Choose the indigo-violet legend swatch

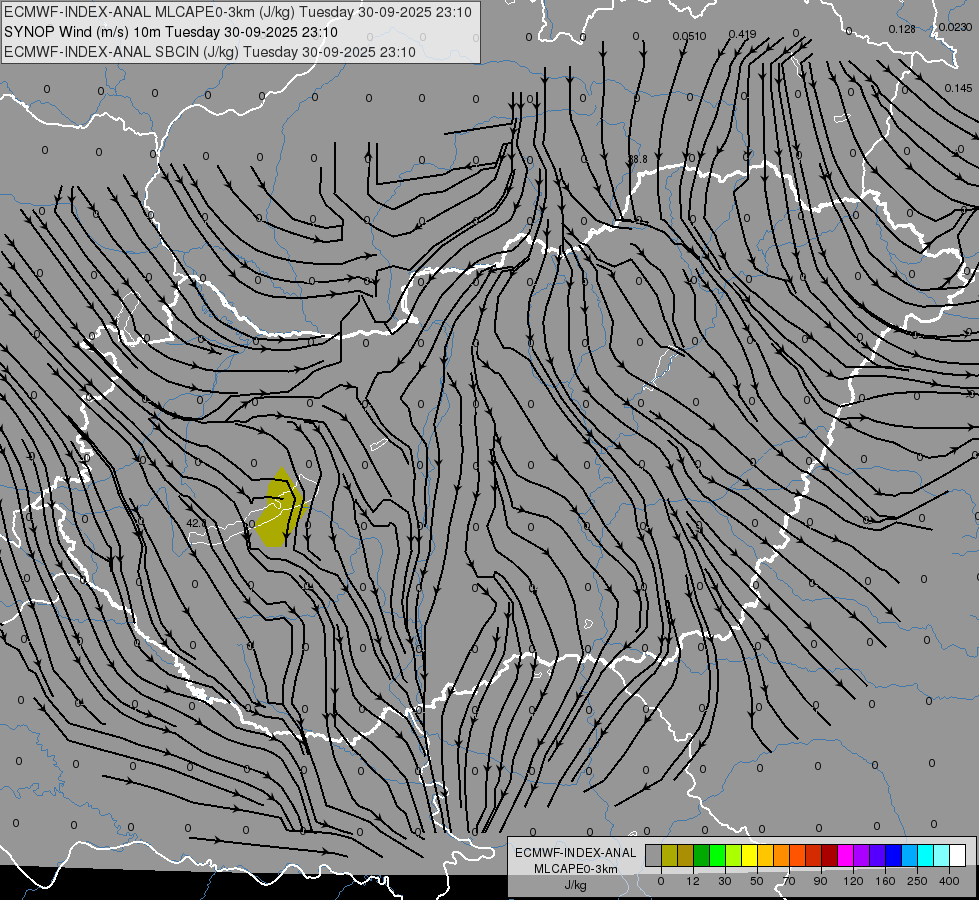point(878,855)
